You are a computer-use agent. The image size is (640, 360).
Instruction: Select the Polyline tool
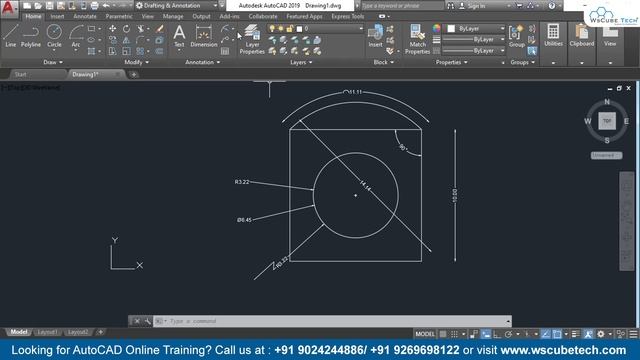[x=31, y=36]
